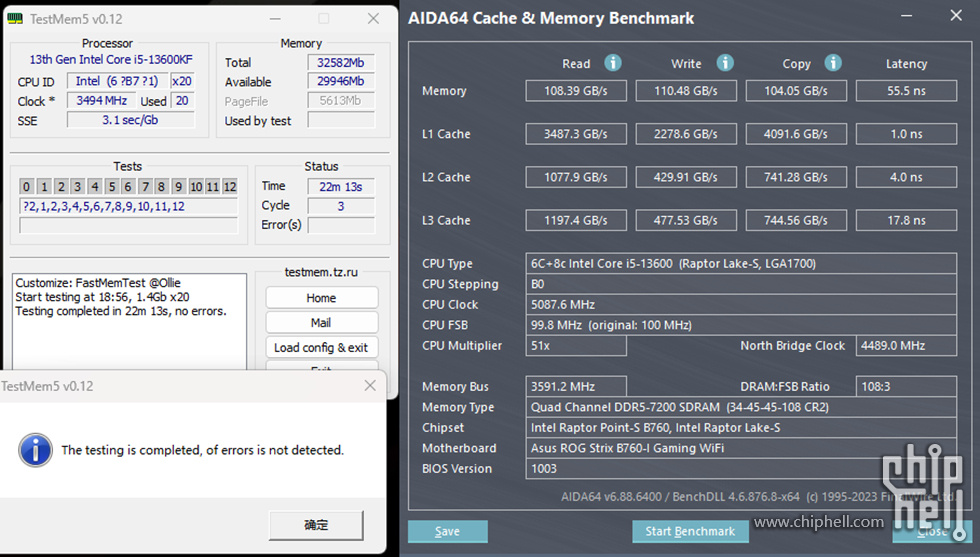The height and width of the screenshot is (557, 980).
Task: Click the Write info icon in AIDA64
Action: pos(724,63)
